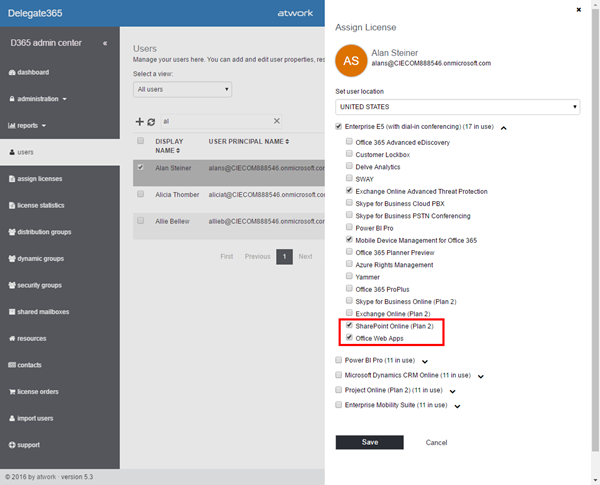Check SWAY option
Image resolution: width=600 pixels, height=485 pixels.
(349, 178)
